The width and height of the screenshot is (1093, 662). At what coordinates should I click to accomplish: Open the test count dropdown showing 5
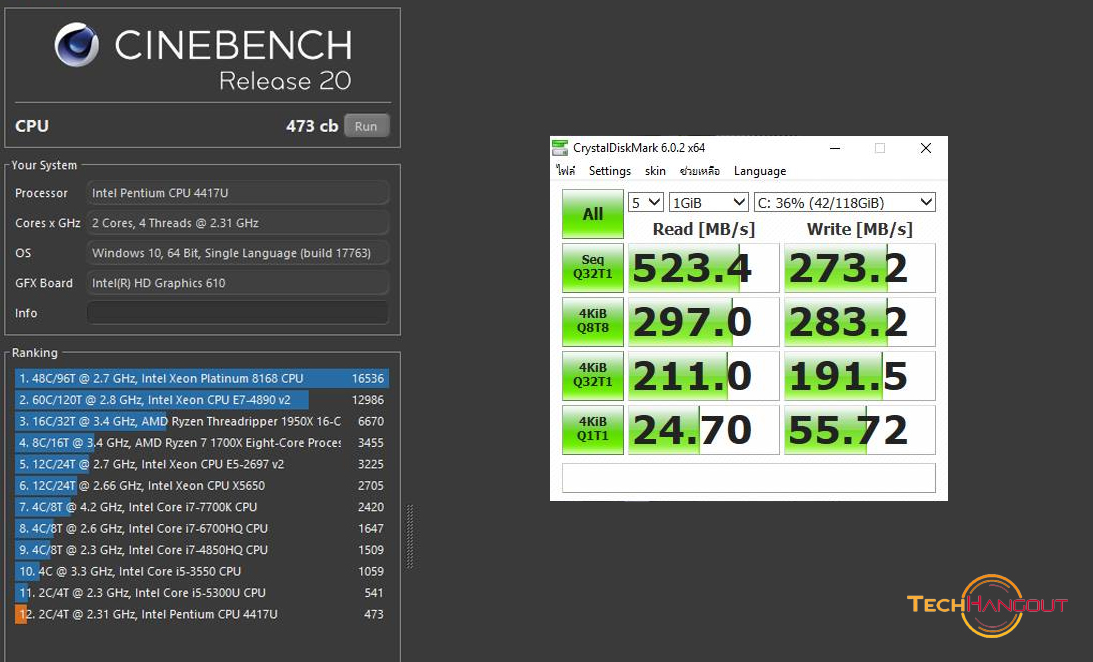pos(645,202)
